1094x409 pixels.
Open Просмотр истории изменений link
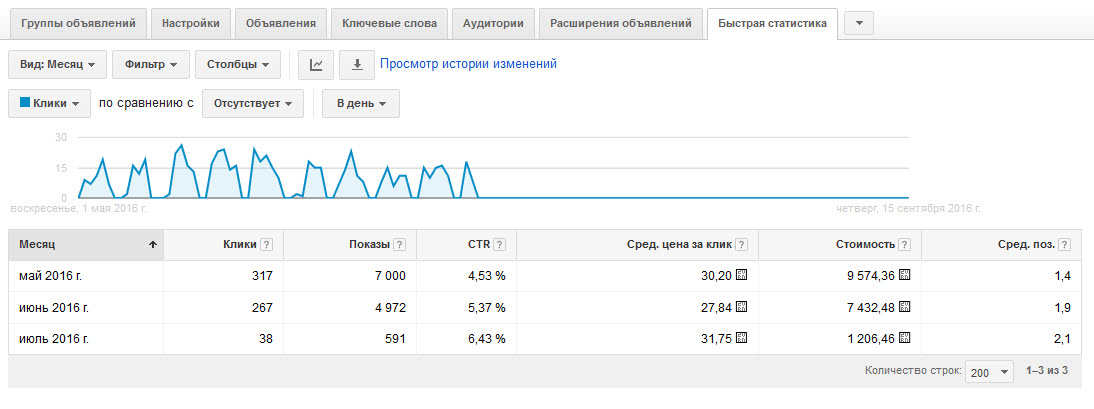point(468,64)
